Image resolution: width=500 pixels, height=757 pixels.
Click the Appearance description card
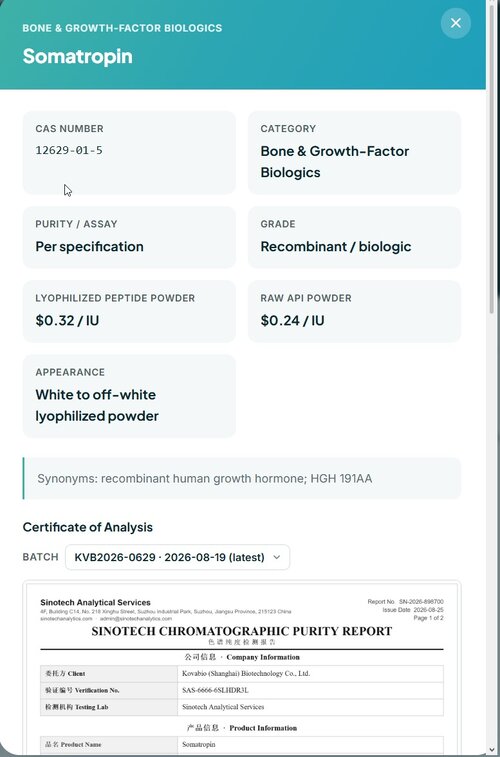[x=129, y=396]
